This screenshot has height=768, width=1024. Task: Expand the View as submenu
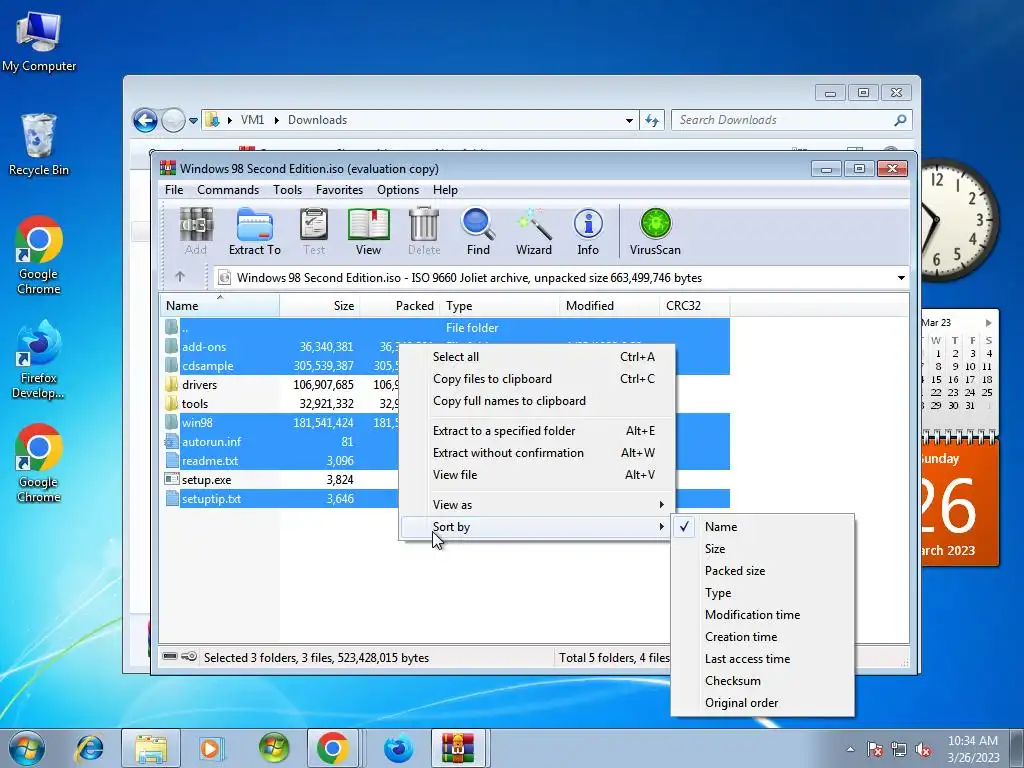point(536,505)
